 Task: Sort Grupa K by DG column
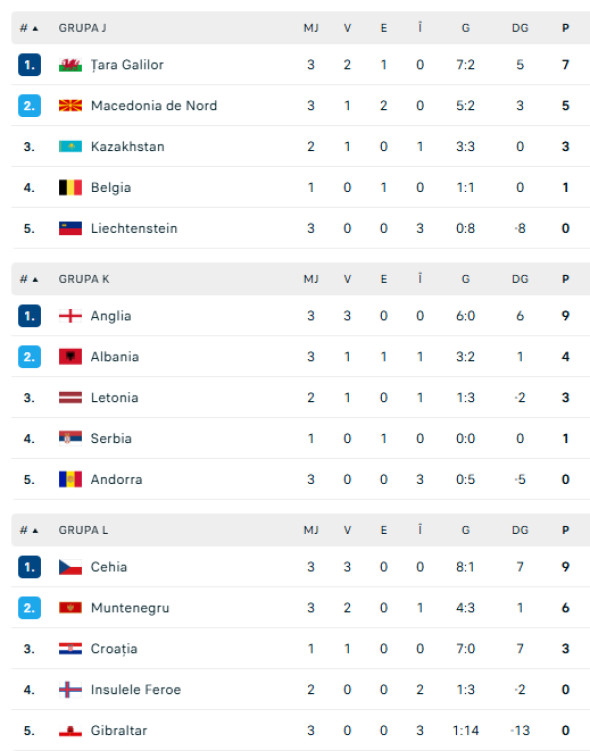[520, 279]
